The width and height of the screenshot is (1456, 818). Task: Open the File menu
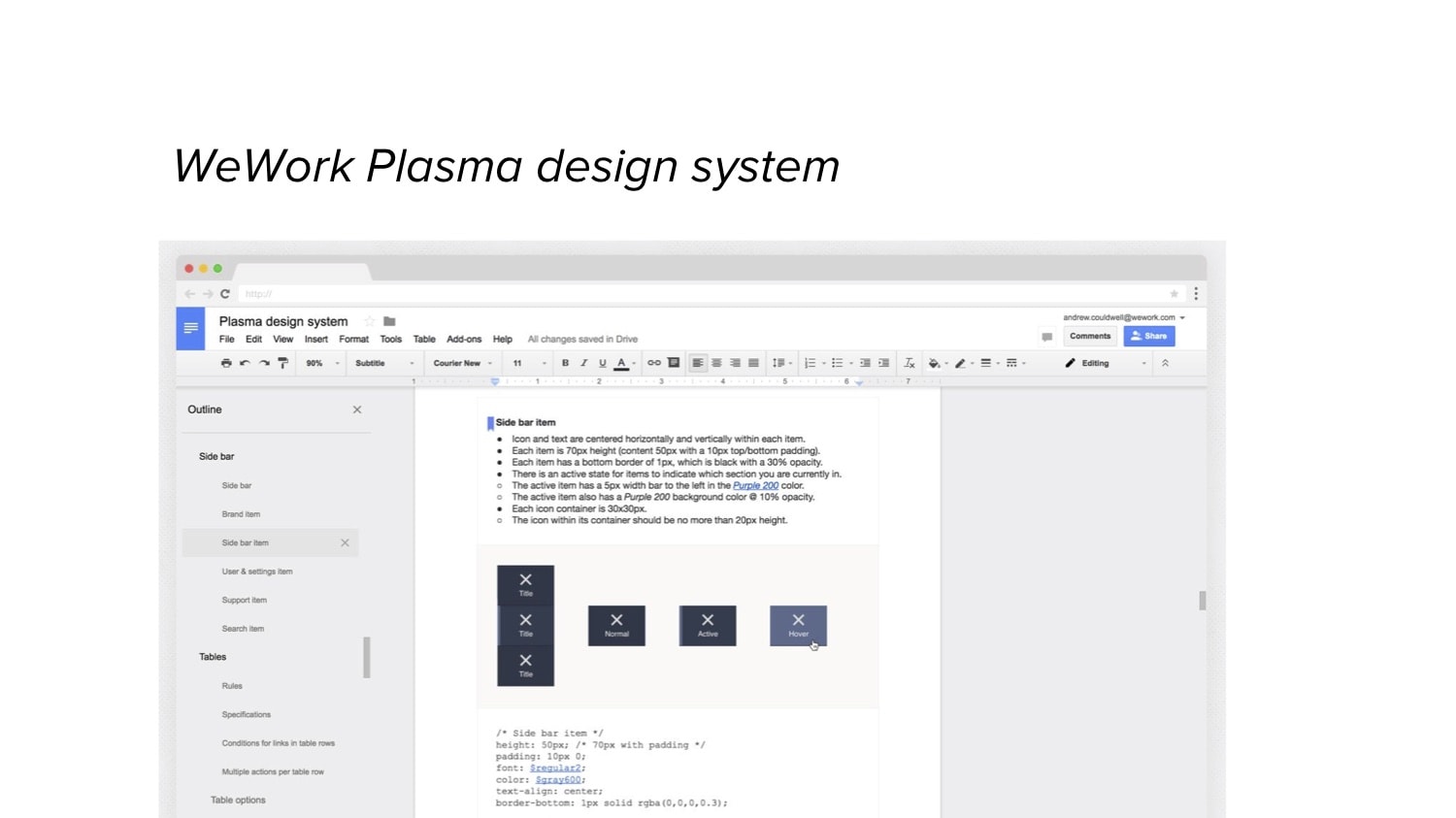226,340
